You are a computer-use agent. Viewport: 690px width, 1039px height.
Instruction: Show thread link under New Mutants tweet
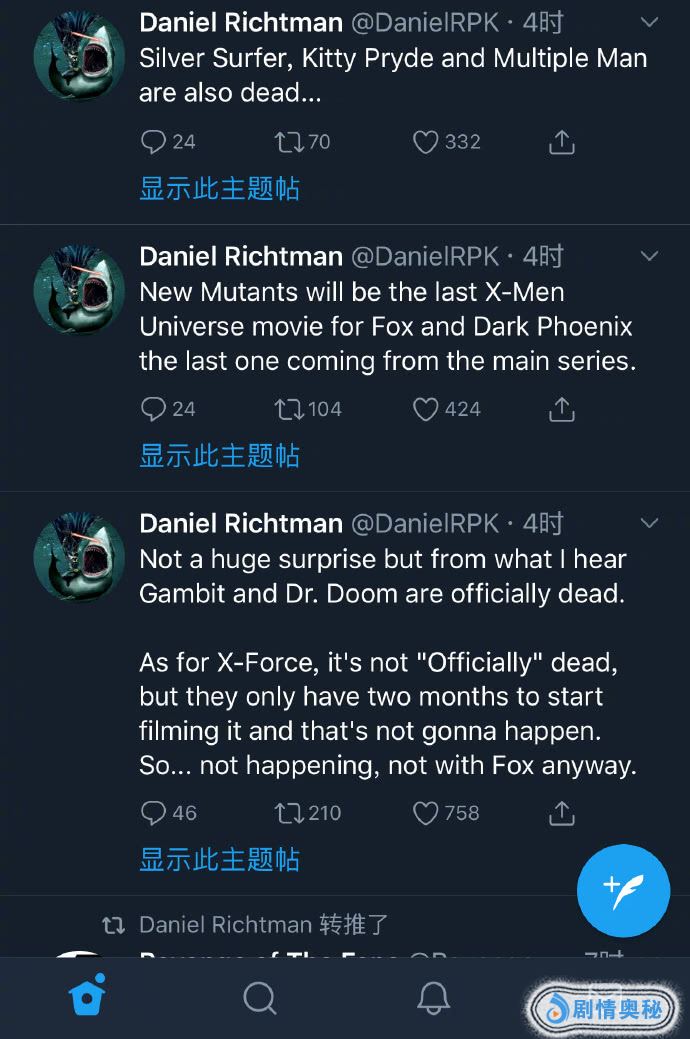tap(219, 456)
